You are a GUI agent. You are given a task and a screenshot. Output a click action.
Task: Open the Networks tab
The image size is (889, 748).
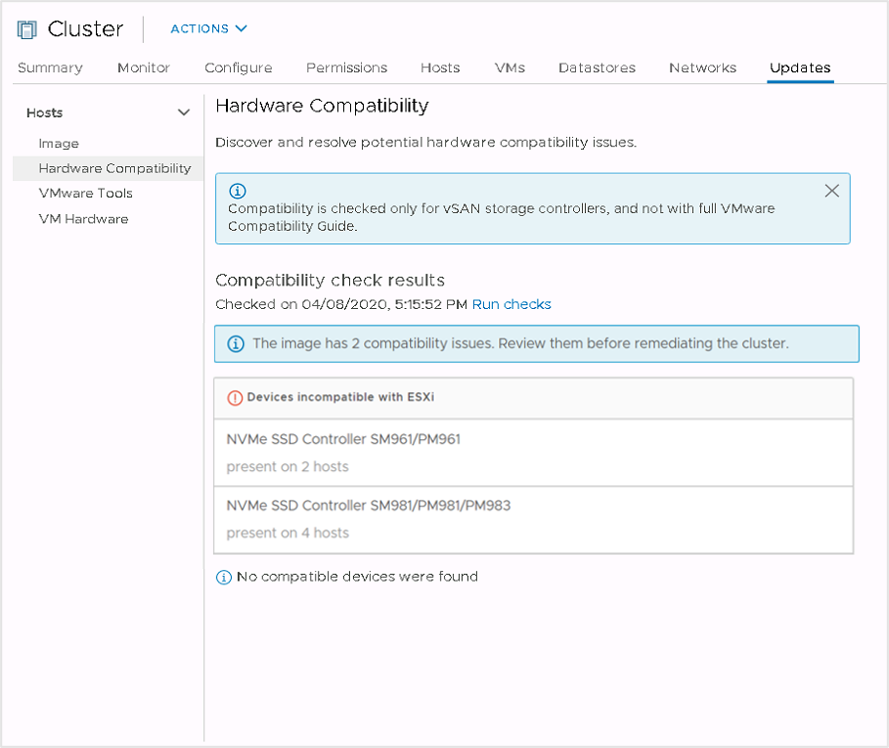tap(702, 67)
